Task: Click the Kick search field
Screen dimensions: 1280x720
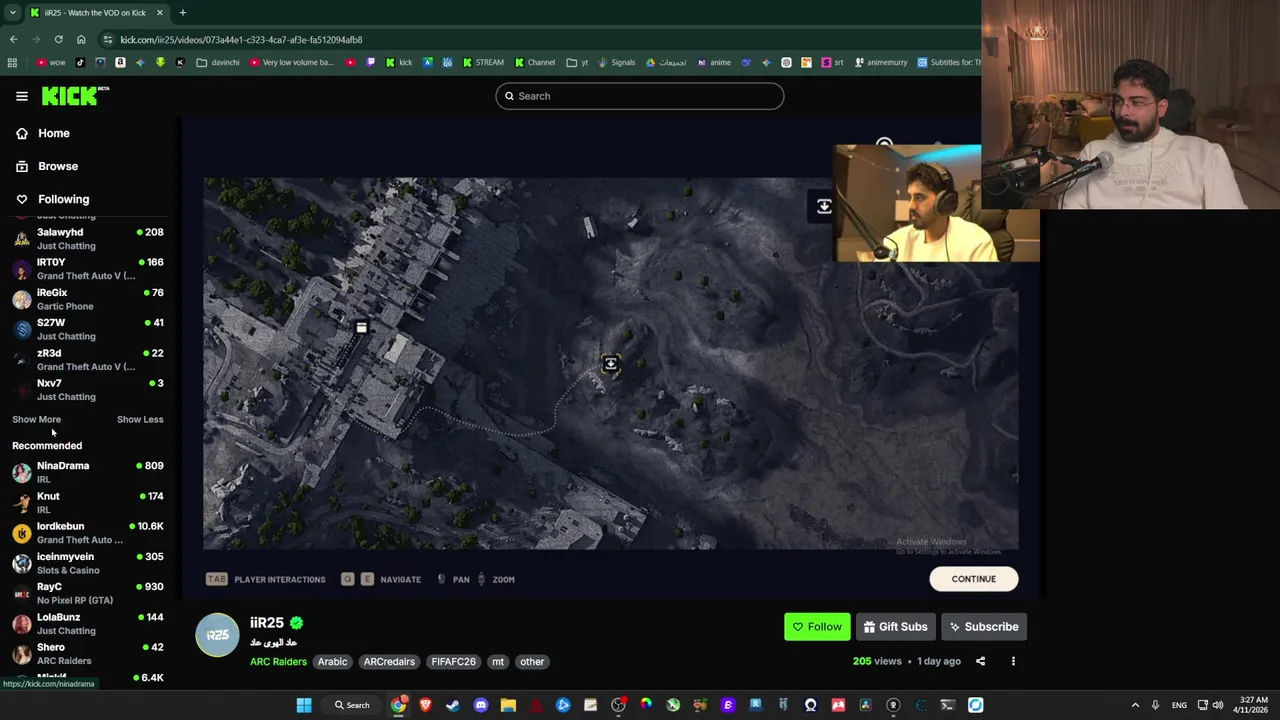Action: [x=639, y=96]
